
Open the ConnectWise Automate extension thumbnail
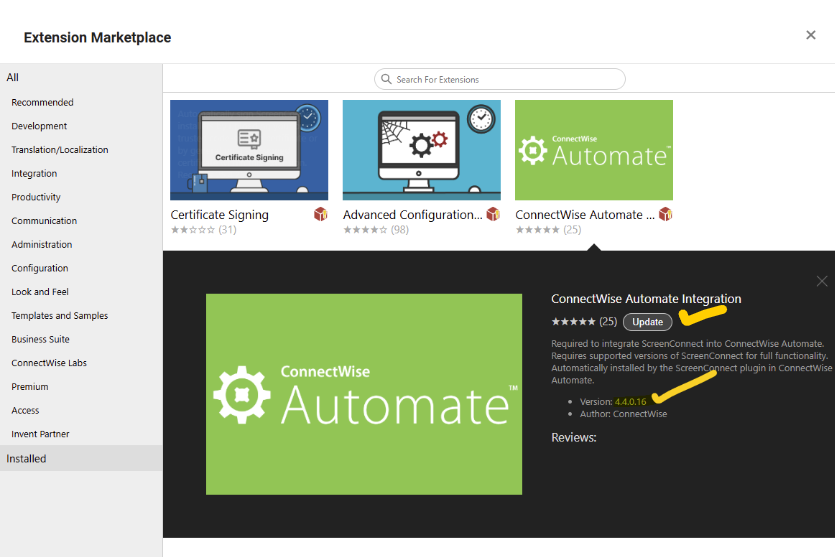tap(594, 150)
